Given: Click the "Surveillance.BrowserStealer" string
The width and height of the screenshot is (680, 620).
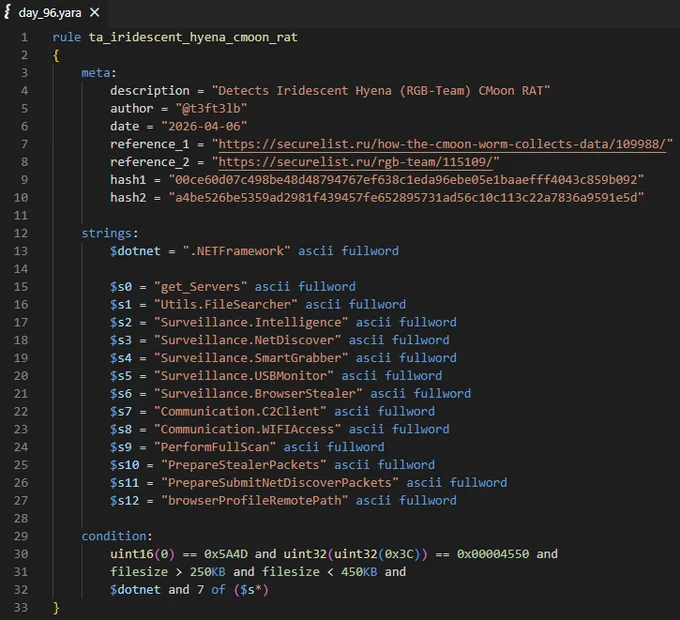Looking at the screenshot, I should (258, 393).
